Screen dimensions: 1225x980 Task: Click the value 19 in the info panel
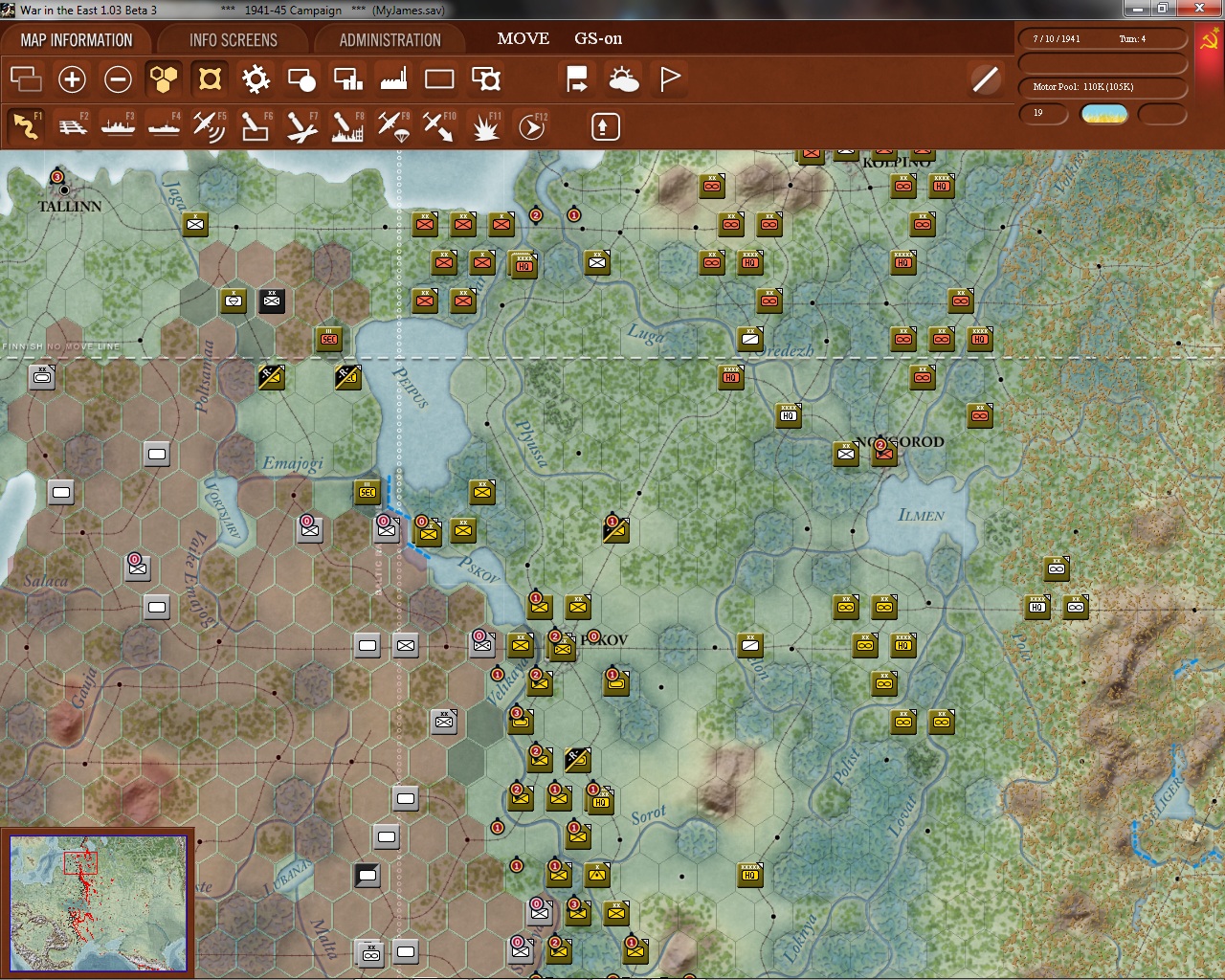(1038, 113)
